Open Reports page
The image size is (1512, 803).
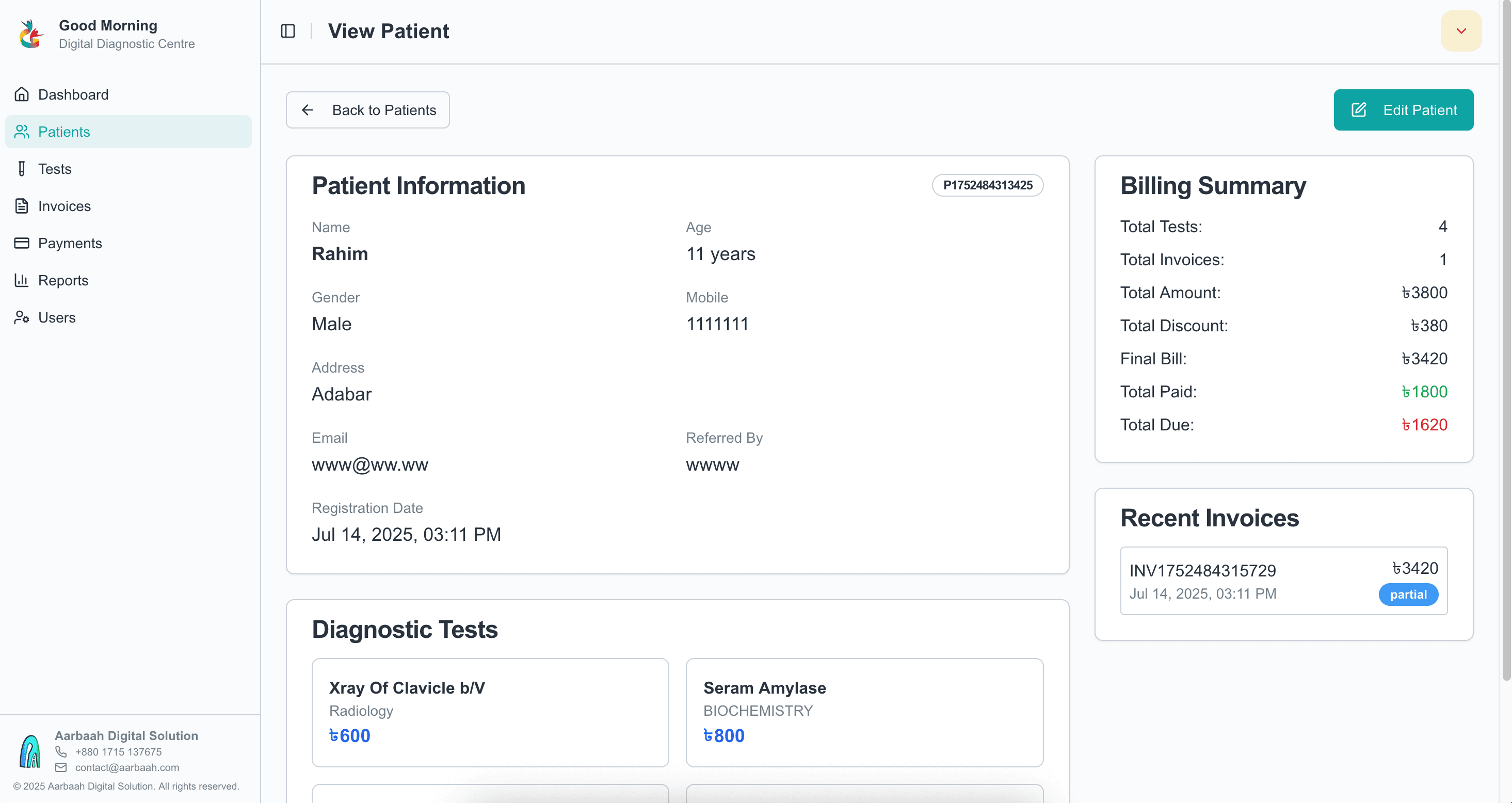tap(128, 280)
